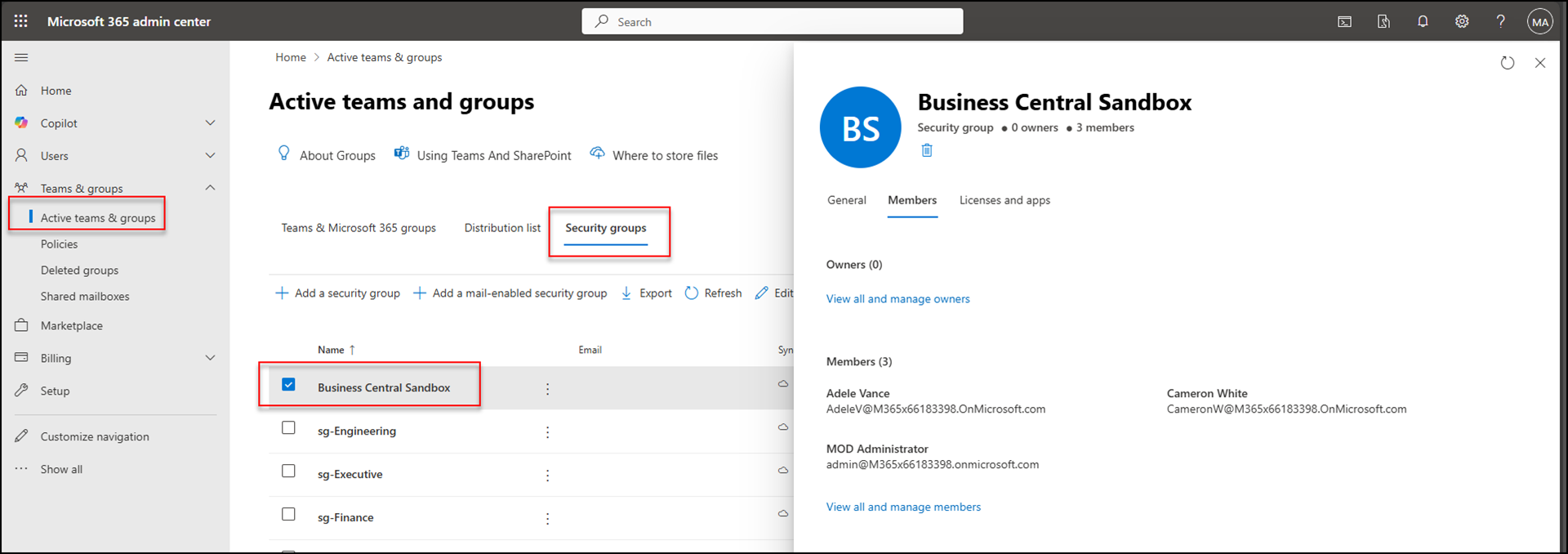
Task: Click the Refresh button in toolbar
Action: point(713,293)
